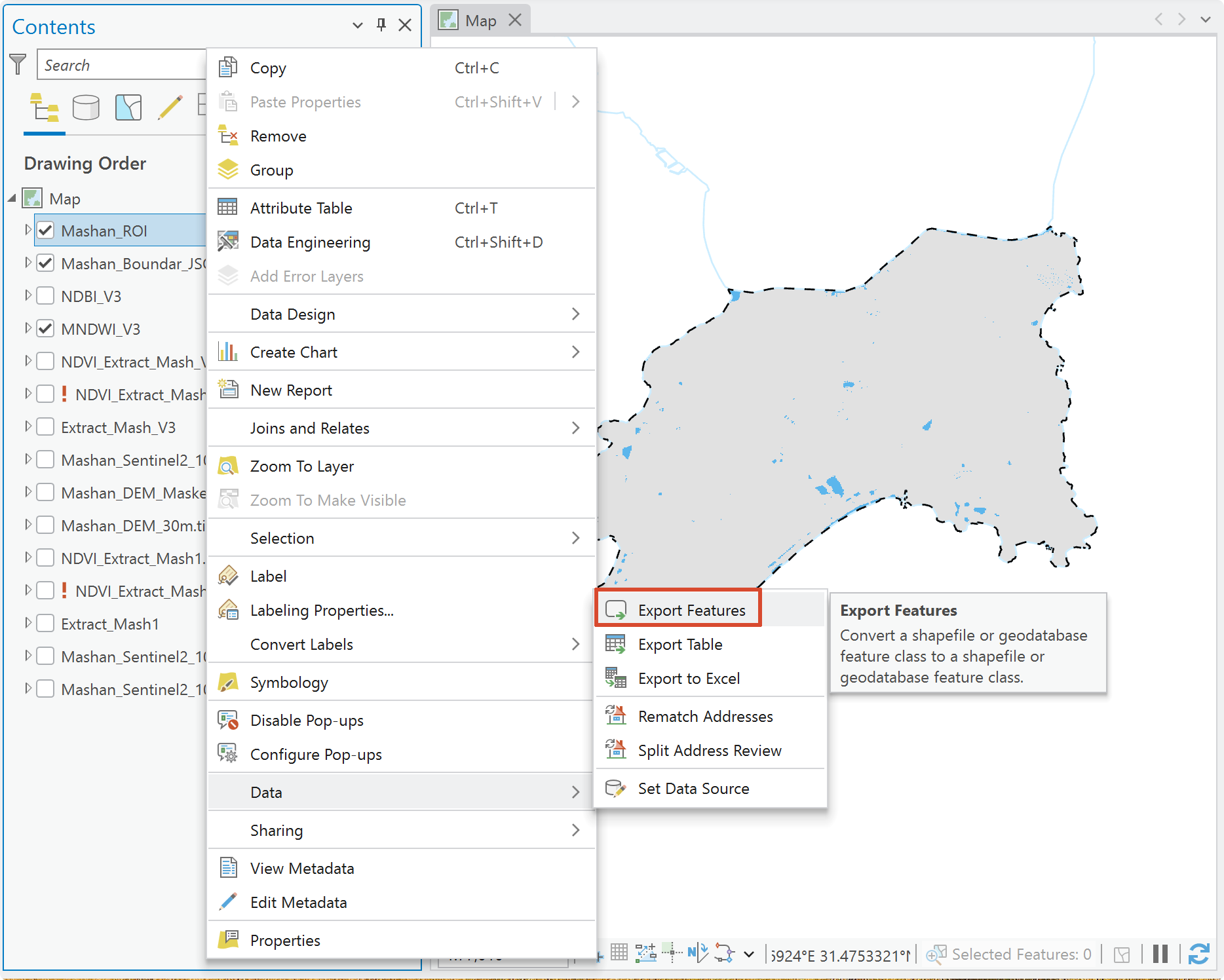
Task: Open layer Properties from context menu
Action: (x=402, y=940)
